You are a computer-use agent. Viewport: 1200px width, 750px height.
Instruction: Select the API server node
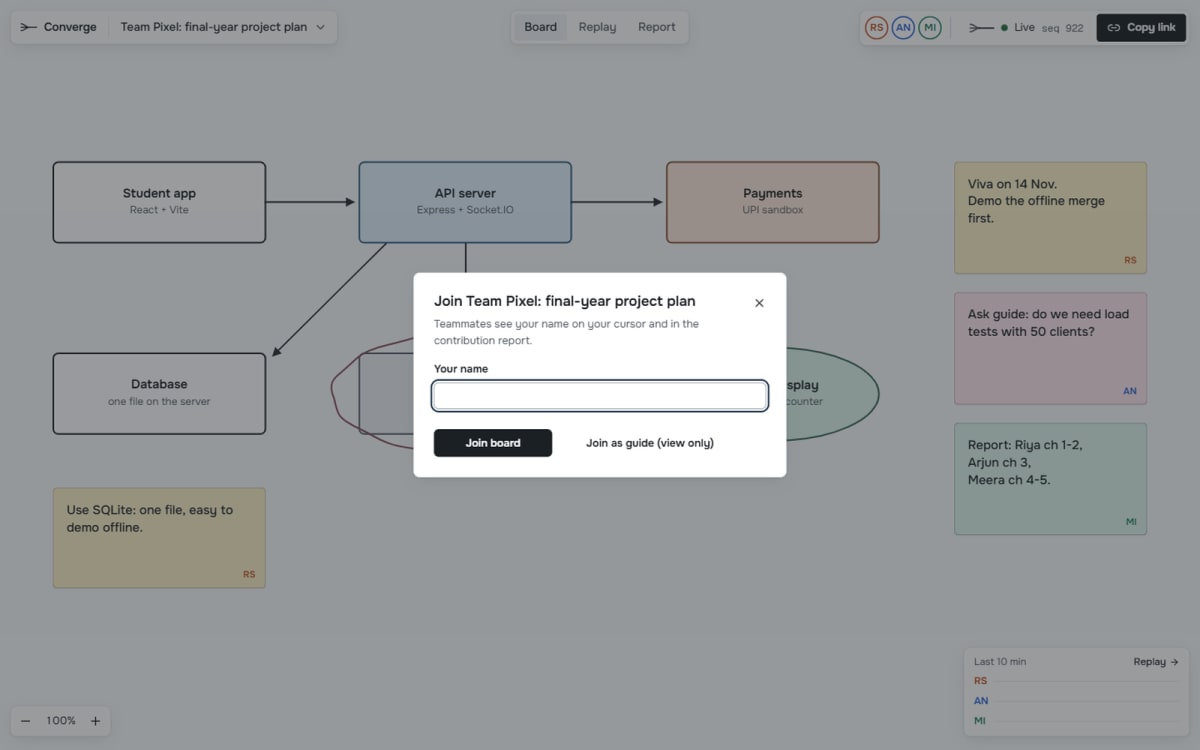coord(465,202)
